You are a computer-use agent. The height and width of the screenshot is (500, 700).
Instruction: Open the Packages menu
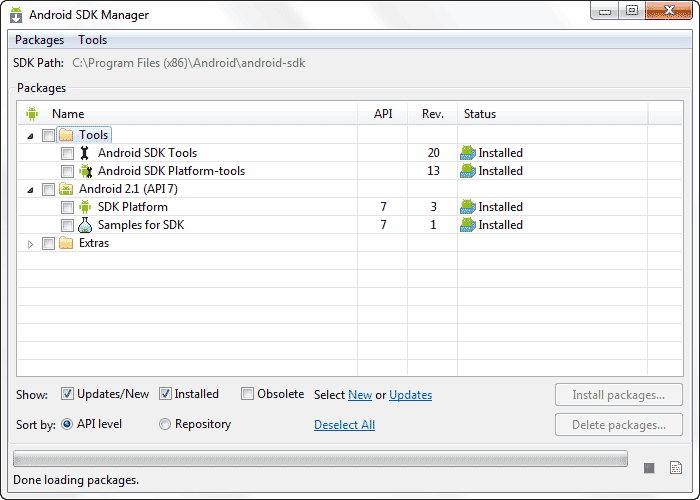point(39,40)
